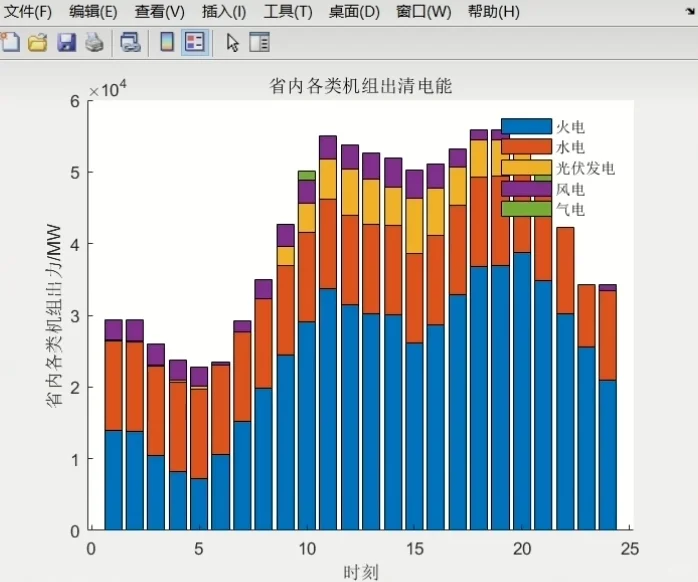This screenshot has width=698, height=582.
Task: Select the legend label 气电
Action: 570,209
